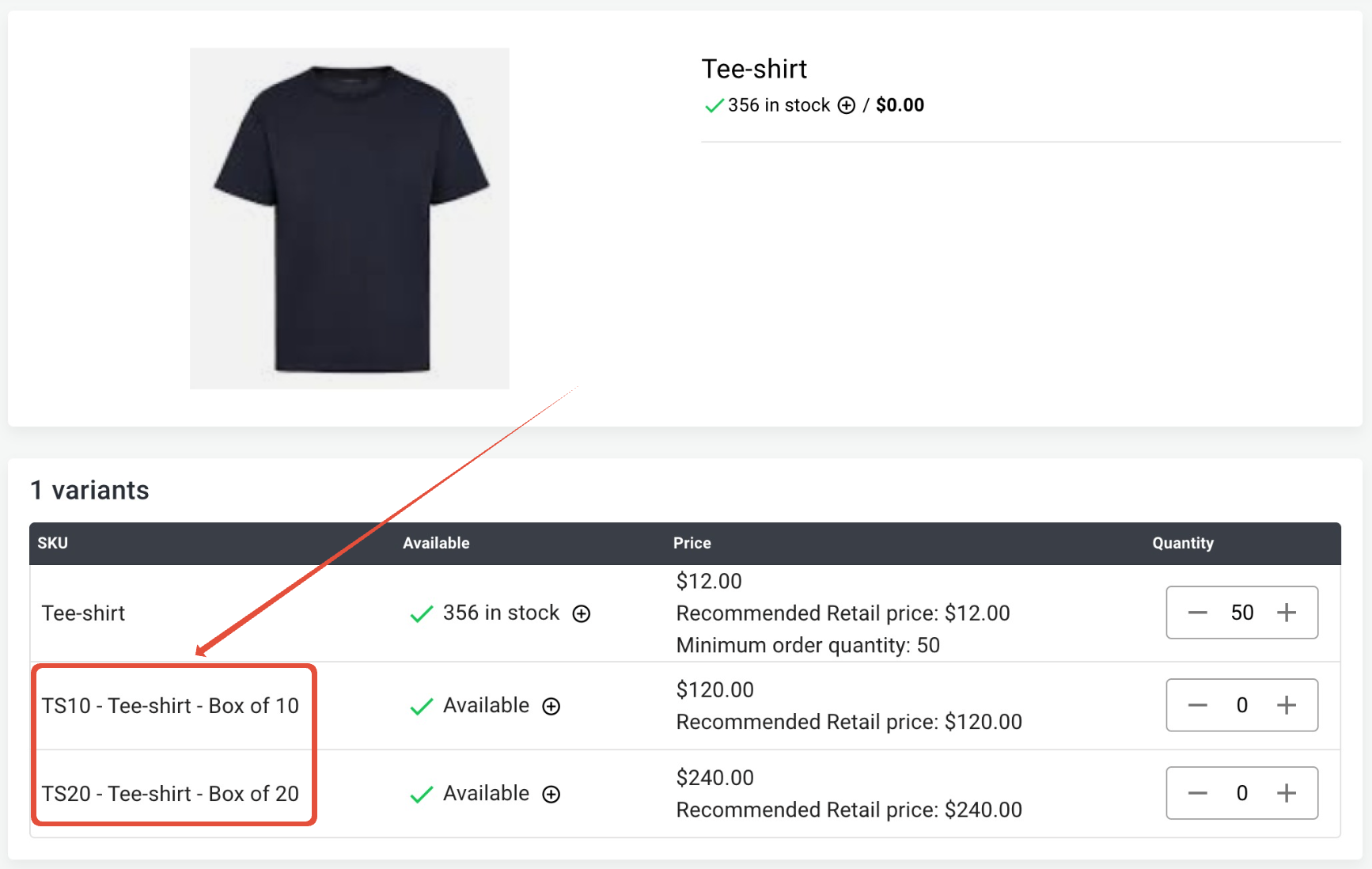Screen dimensions: 1372x869
Task: Click the Price column header
Action: coord(692,543)
